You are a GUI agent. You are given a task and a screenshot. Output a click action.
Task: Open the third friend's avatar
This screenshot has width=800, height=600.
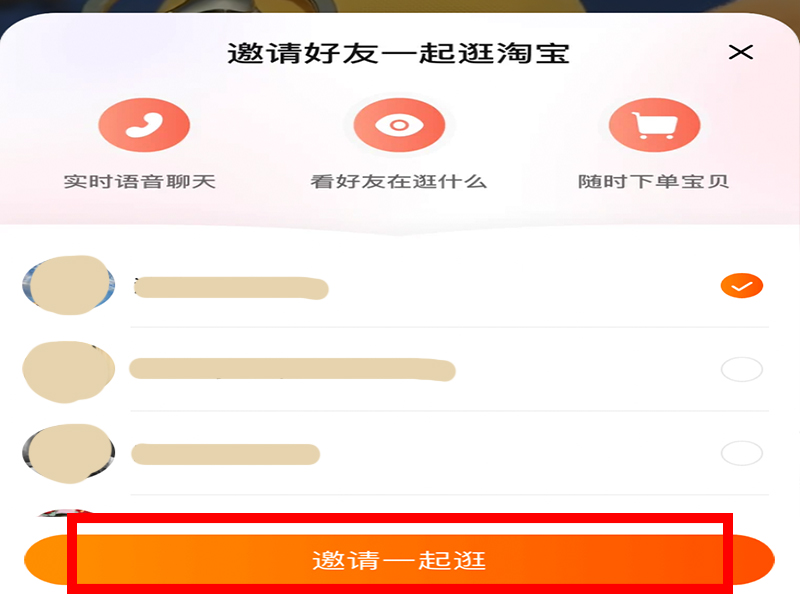click(68, 454)
